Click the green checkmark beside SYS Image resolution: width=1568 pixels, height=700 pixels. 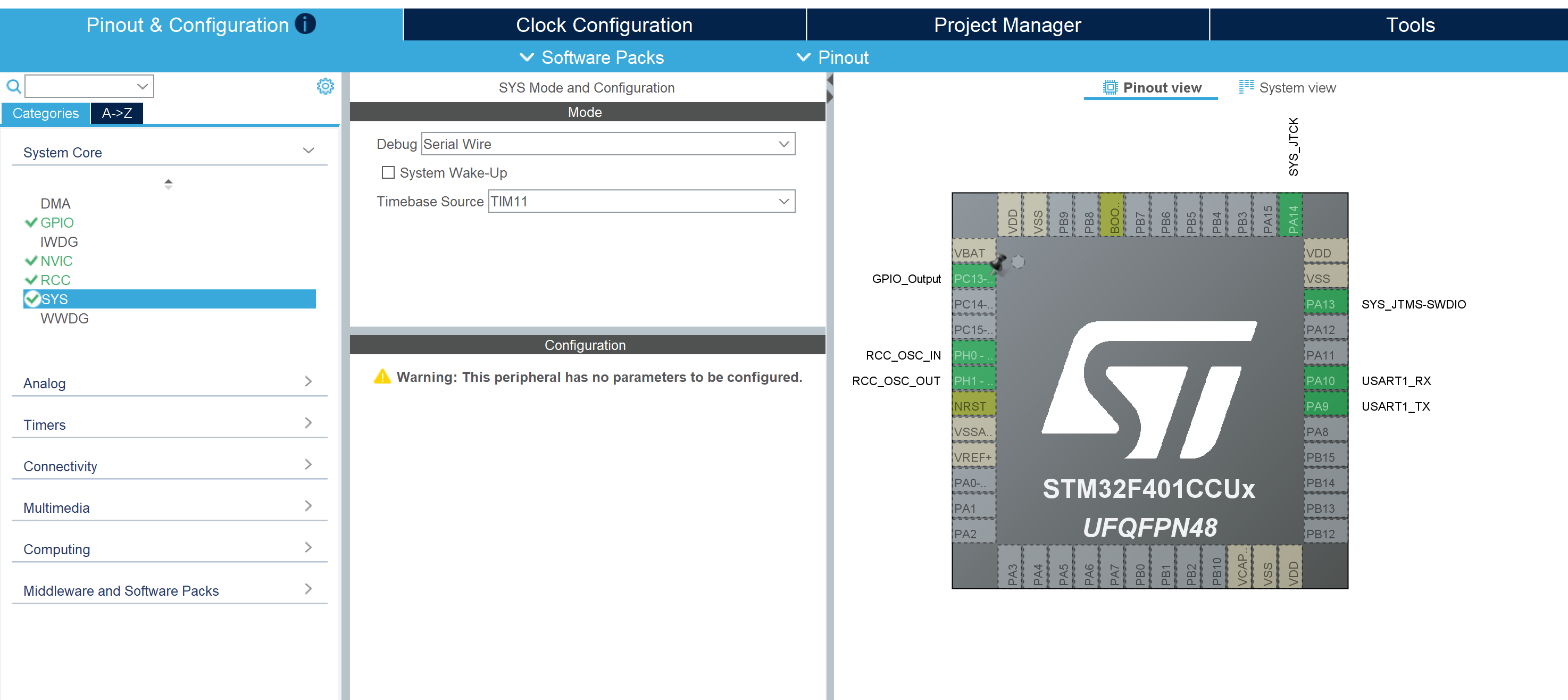32,299
